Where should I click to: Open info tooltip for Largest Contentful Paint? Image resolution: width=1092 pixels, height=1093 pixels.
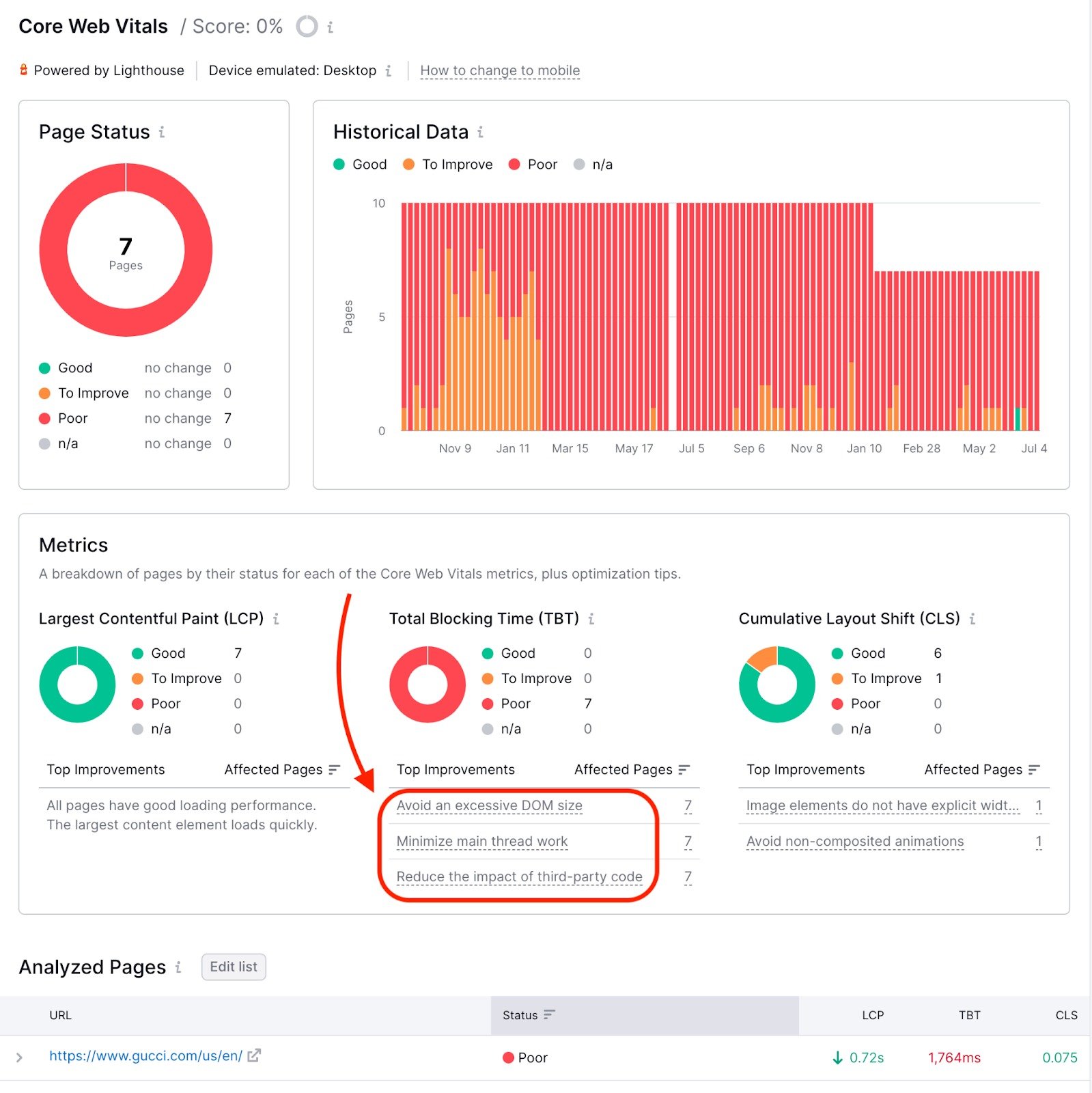point(276,619)
